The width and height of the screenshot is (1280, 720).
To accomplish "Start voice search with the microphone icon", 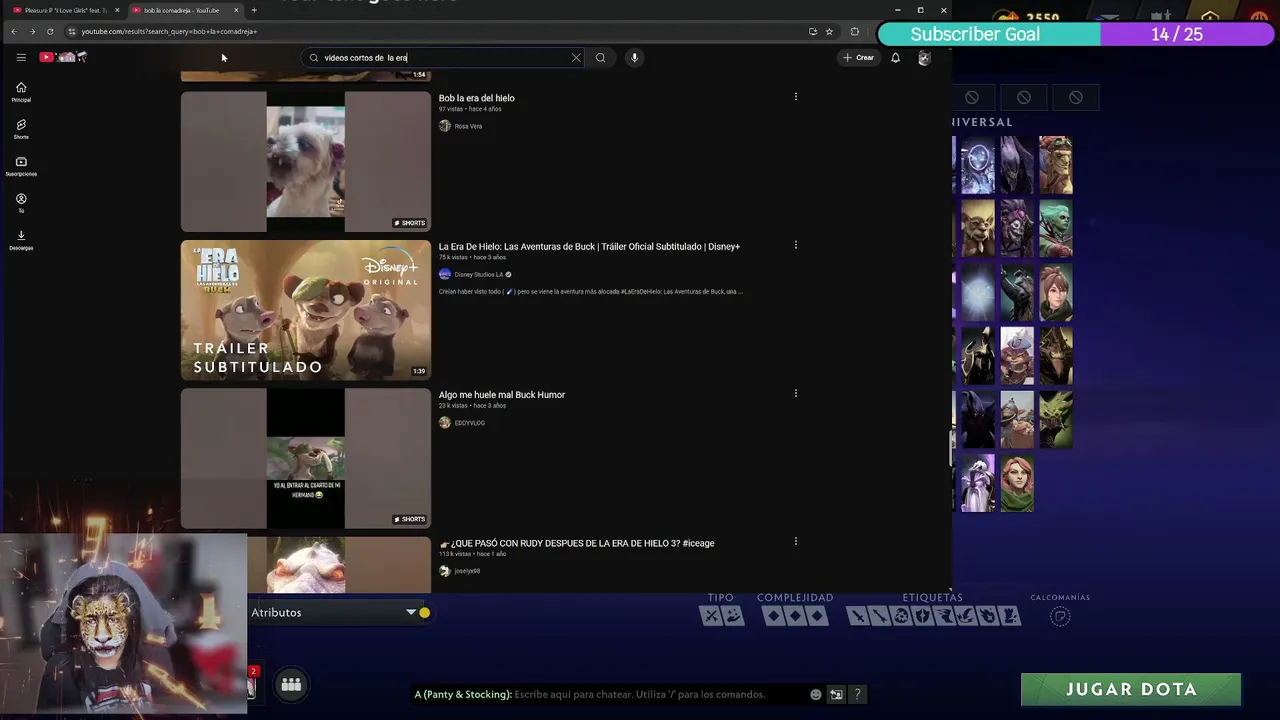I will pos(634,57).
